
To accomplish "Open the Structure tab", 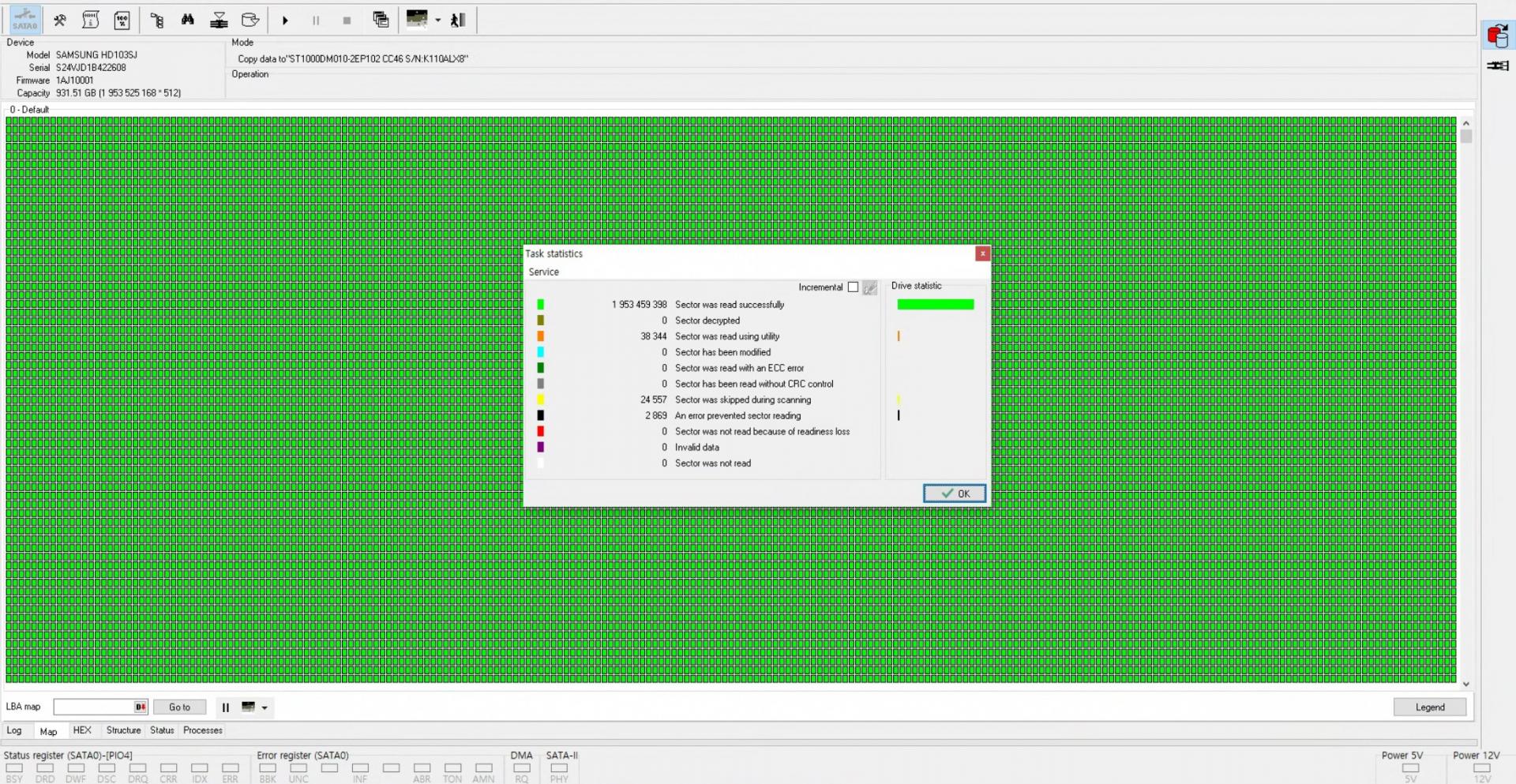I will tap(124, 730).
